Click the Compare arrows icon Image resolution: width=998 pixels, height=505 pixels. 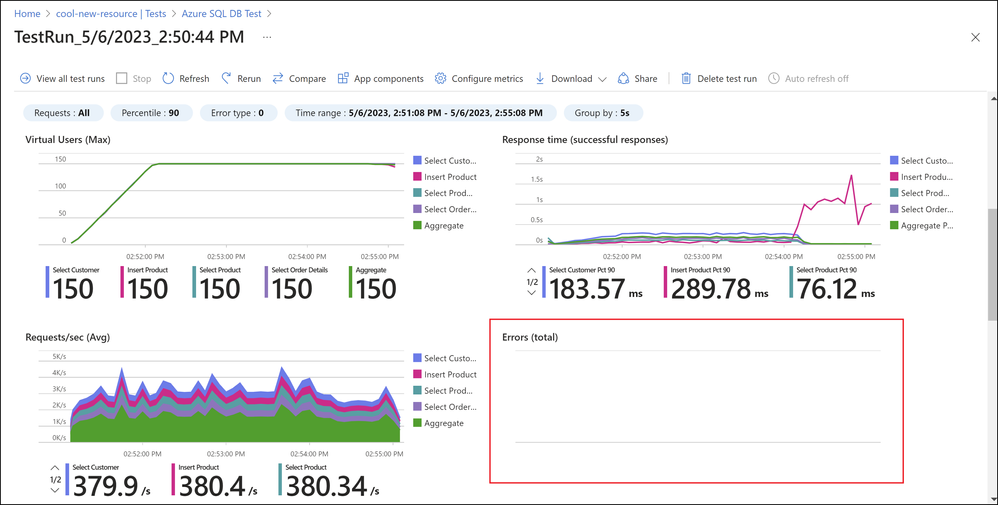pyautogui.click(x=278, y=78)
